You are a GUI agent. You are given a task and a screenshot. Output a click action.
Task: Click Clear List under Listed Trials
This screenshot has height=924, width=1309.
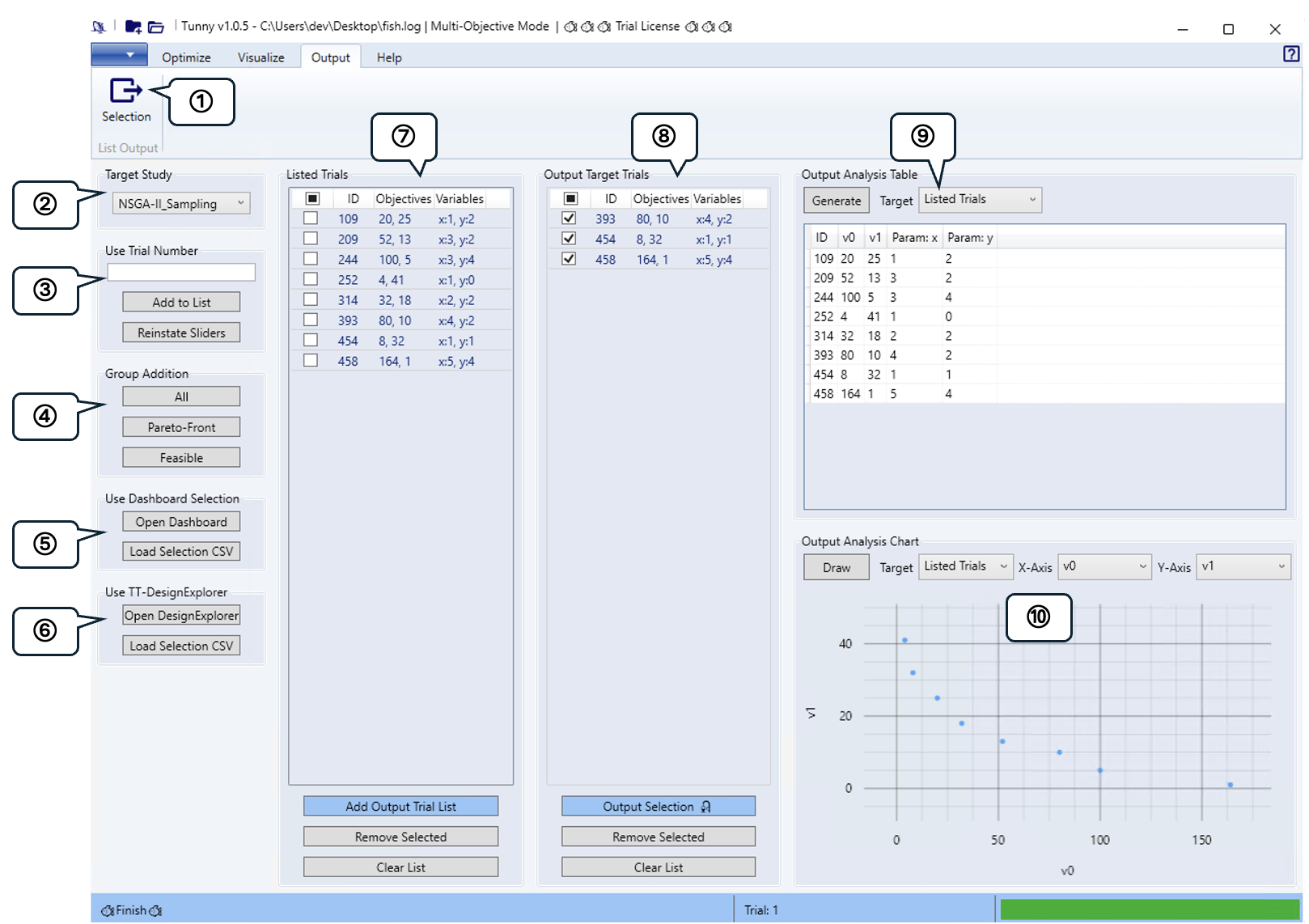pyautogui.click(x=400, y=867)
